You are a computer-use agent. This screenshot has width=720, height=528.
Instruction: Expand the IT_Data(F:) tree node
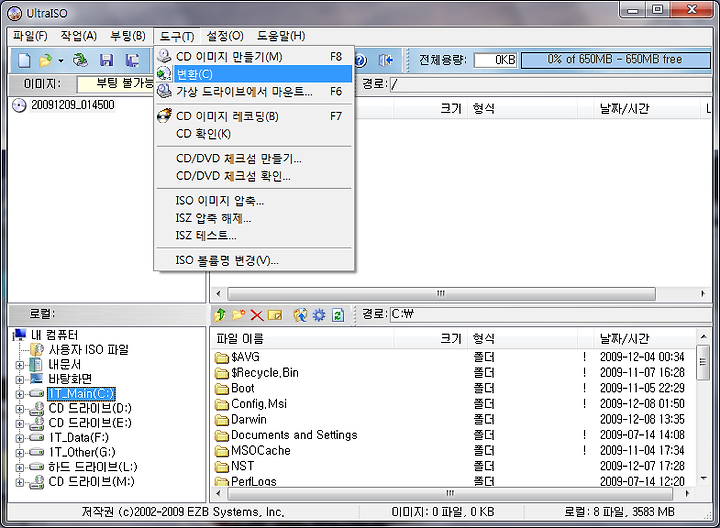[19, 438]
